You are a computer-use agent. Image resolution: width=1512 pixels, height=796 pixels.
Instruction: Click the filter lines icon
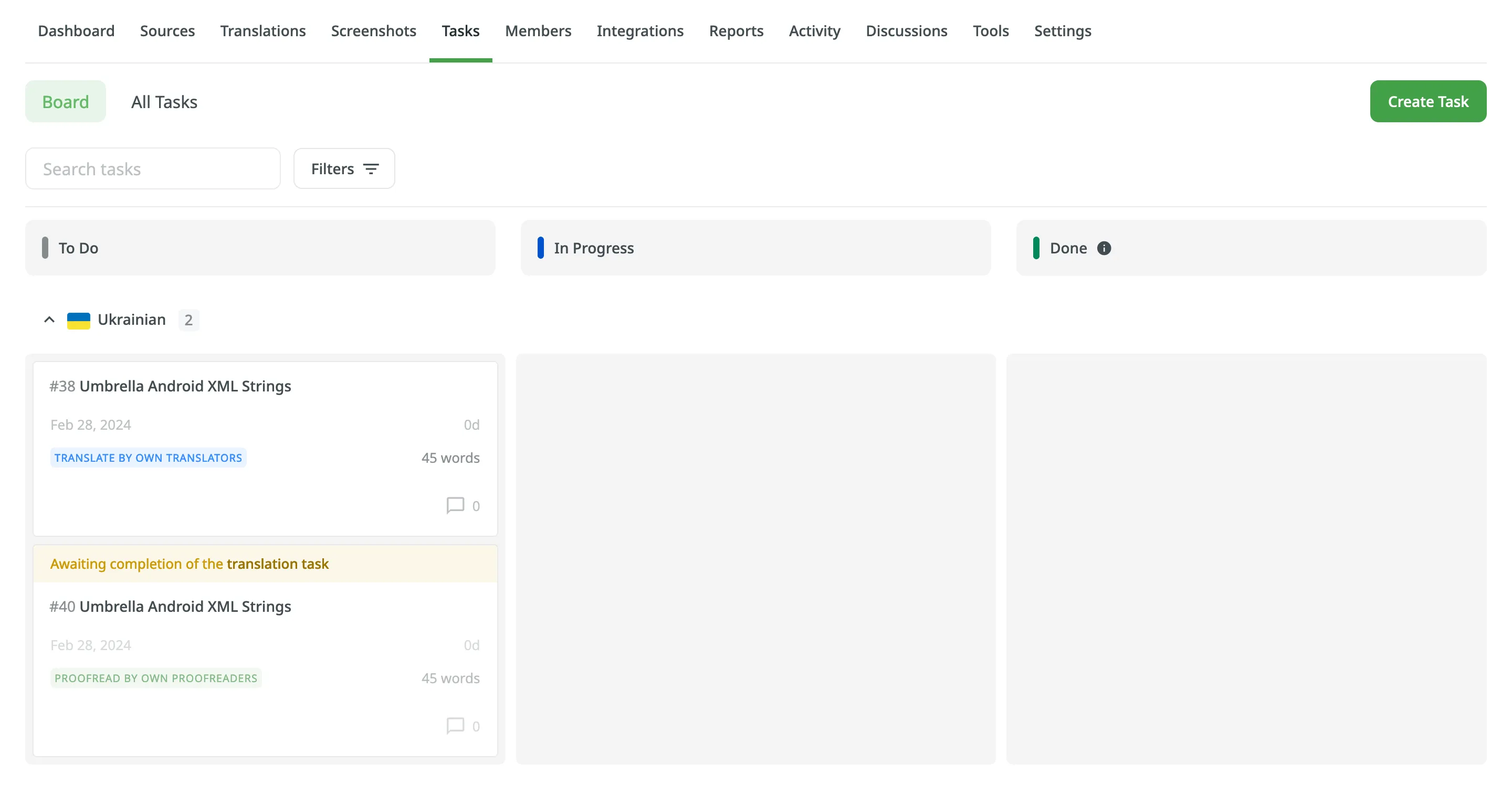pos(370,169)
